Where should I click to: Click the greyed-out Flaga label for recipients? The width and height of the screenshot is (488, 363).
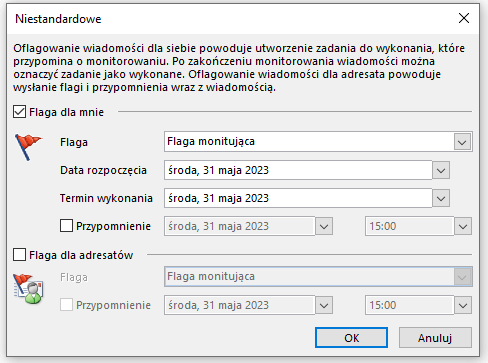click(74, 277)
